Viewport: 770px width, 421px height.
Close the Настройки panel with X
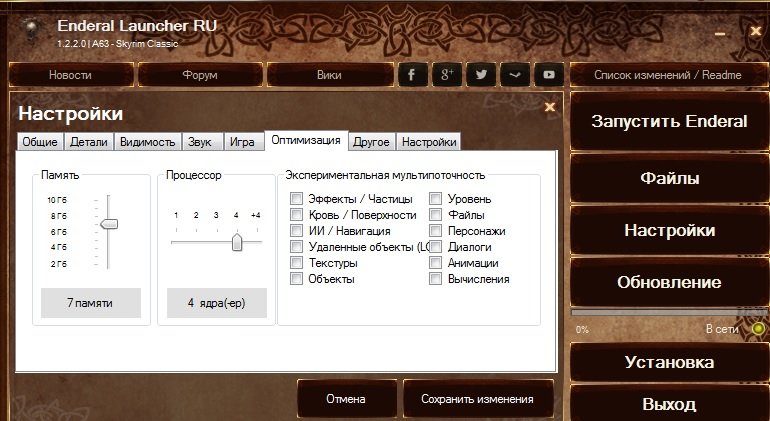[549, 106]
